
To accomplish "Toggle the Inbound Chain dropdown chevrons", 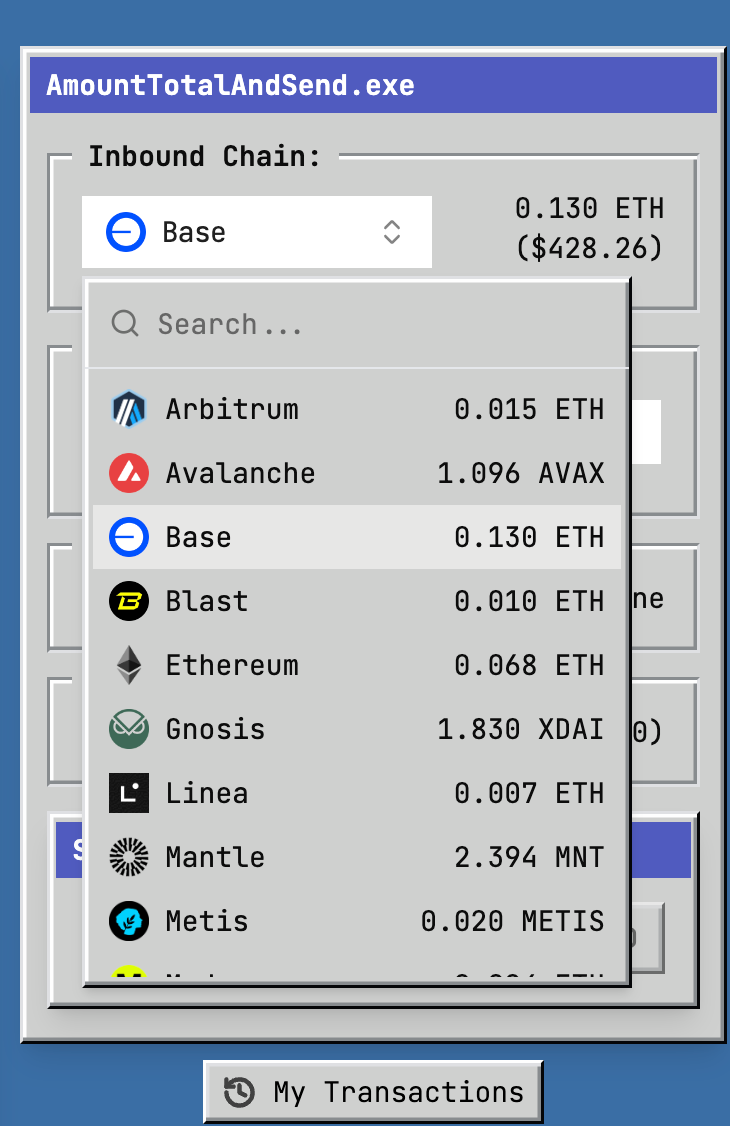I will click(x=391, y=232).
